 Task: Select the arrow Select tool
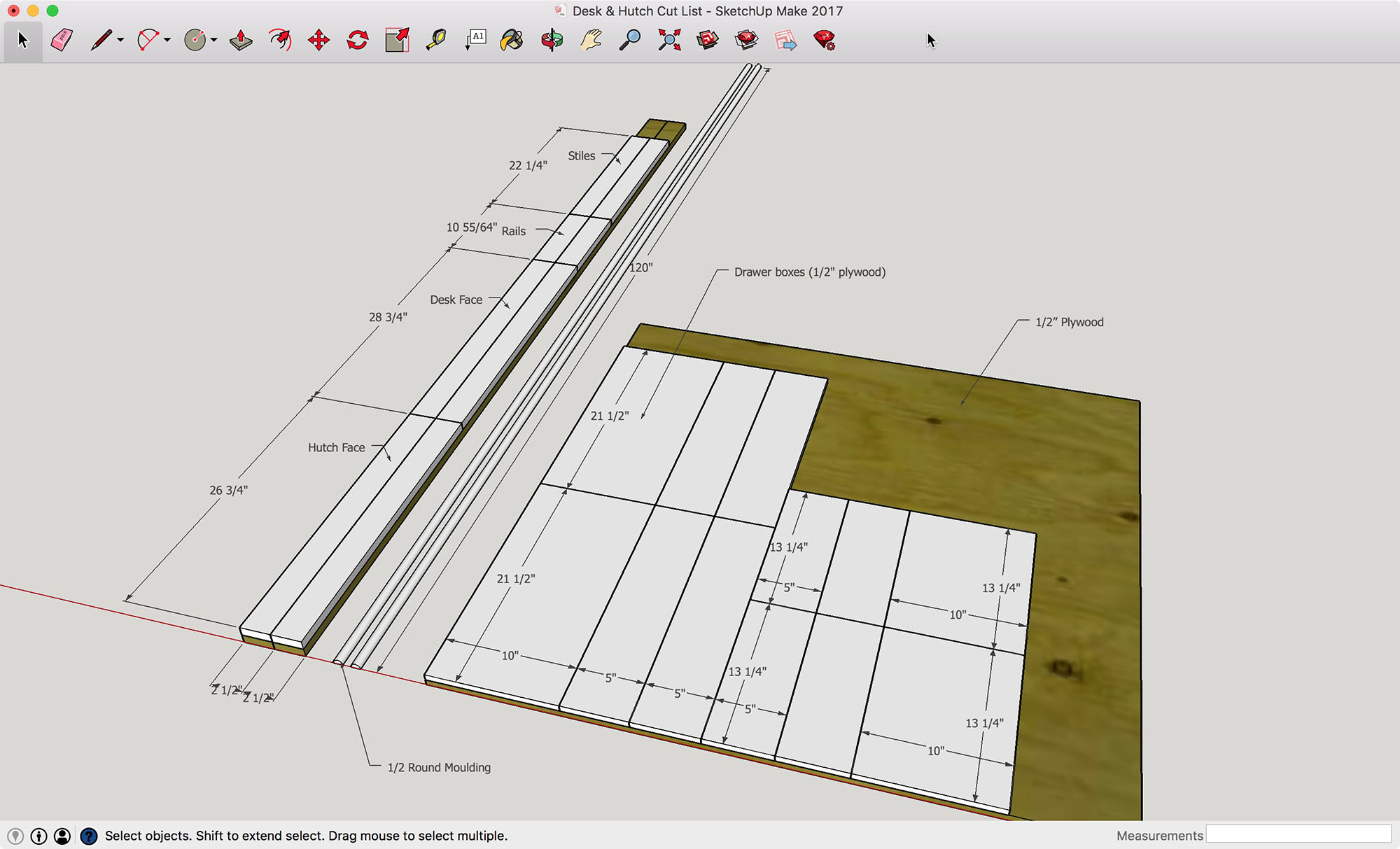click(x=23, y=41)
